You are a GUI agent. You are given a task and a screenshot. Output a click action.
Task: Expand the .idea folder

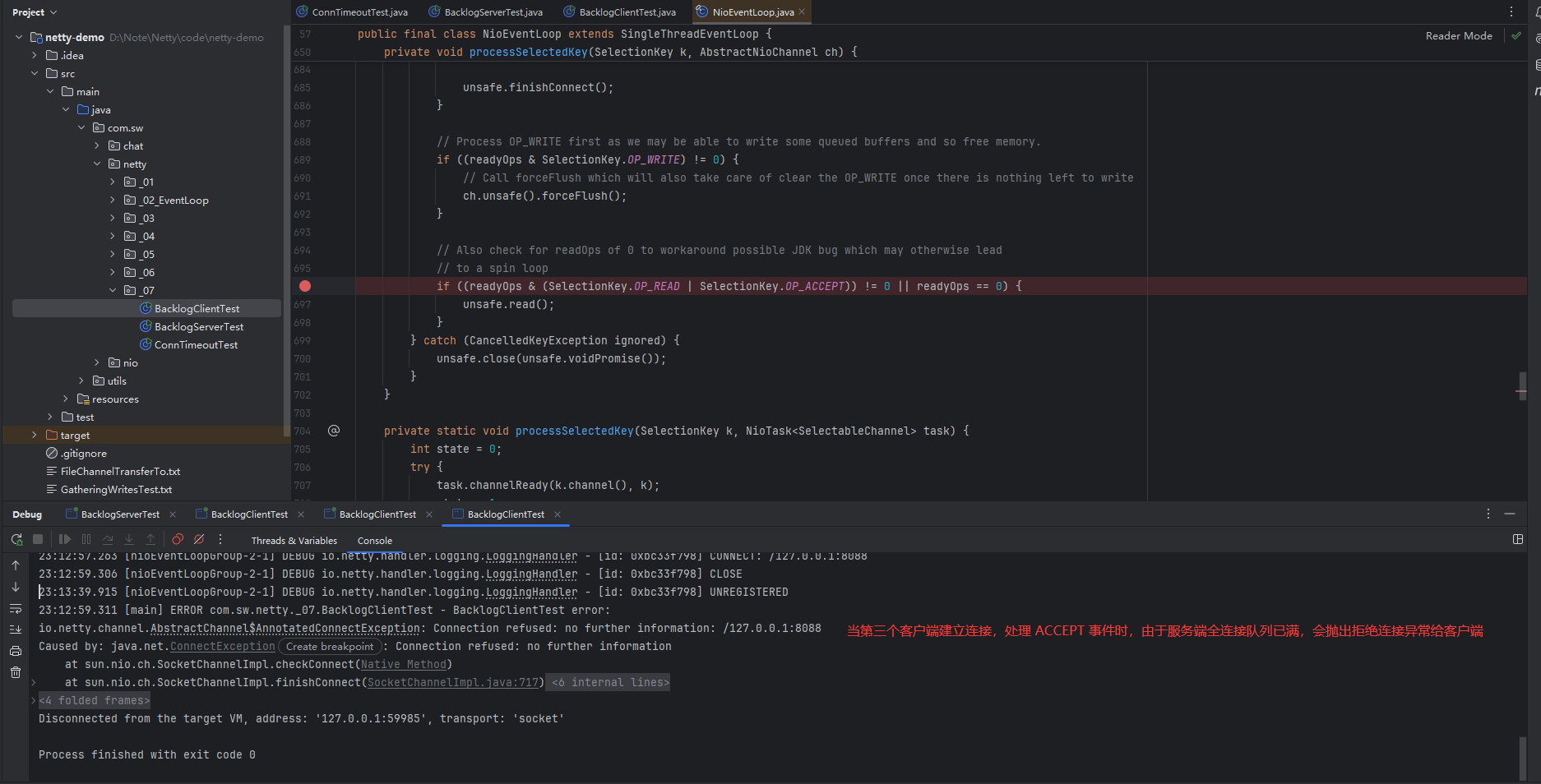point(35,55)
